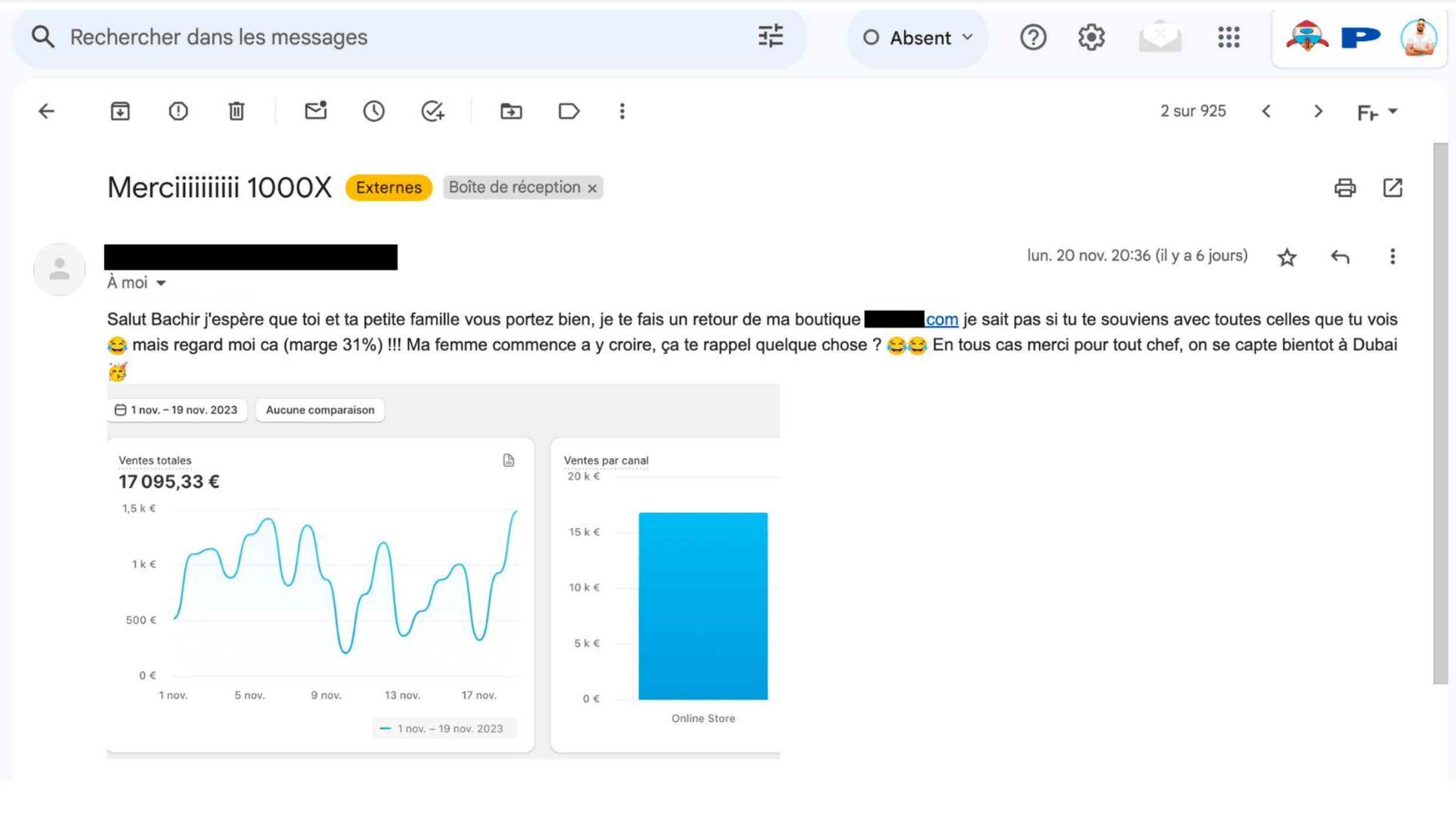Print the email conversation
Screen dimensions: 1456x817
(1345, 188)
